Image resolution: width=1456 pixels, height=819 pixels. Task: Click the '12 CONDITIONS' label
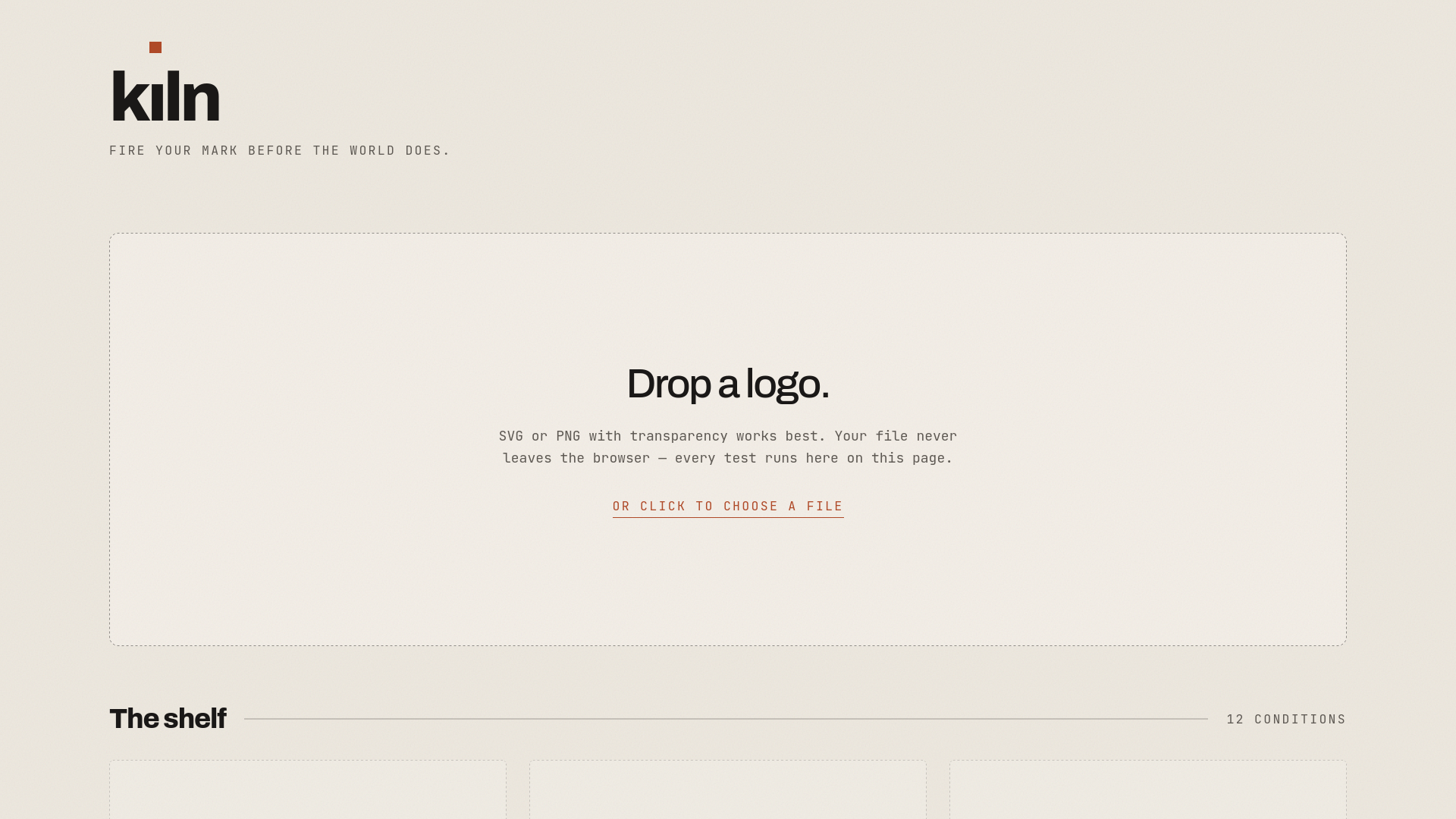tap(1286, 719)
